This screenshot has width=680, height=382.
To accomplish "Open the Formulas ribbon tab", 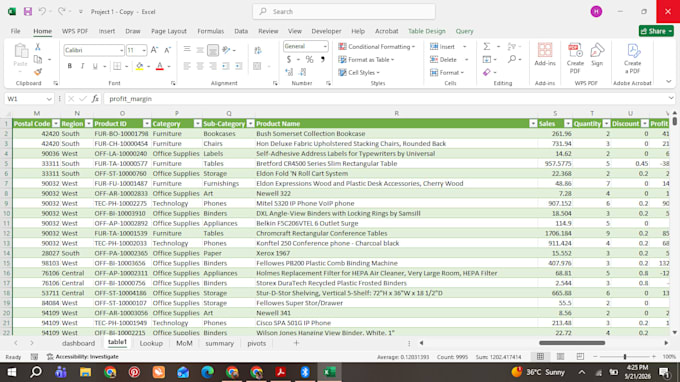I will click(x=210, y=31).
